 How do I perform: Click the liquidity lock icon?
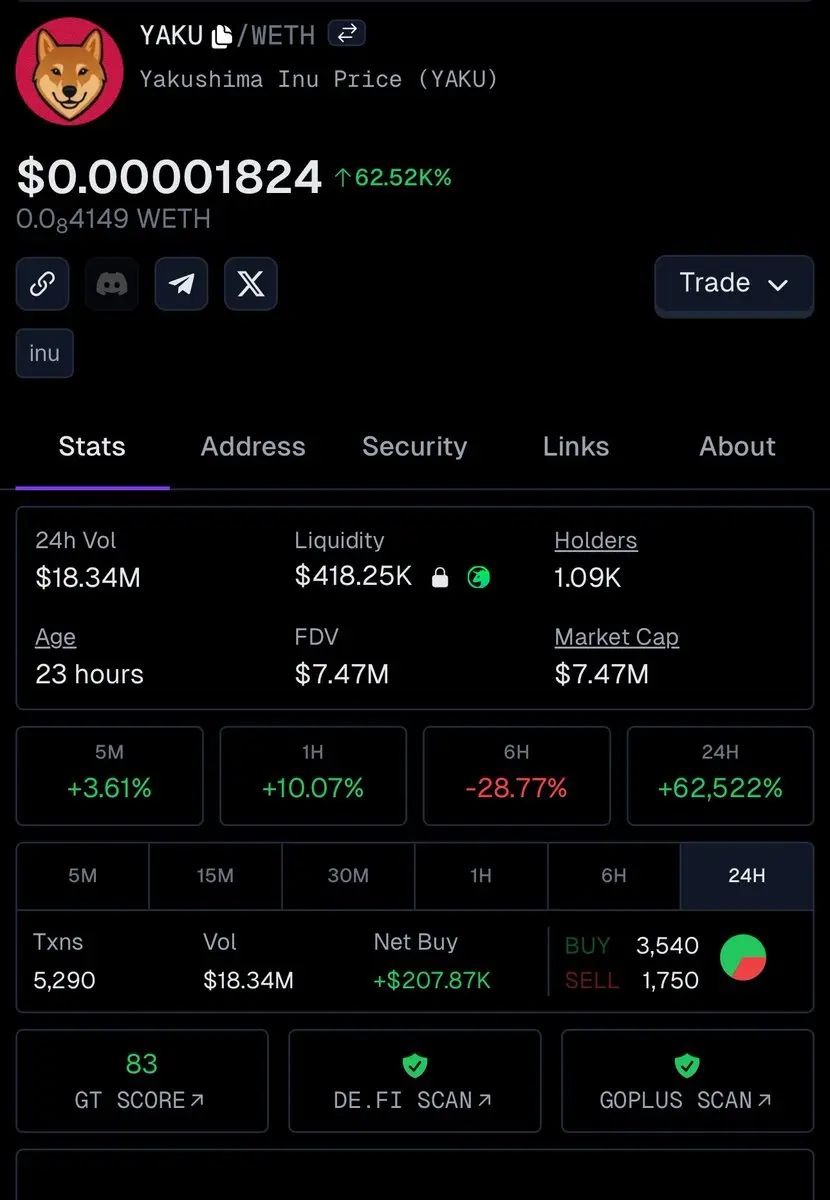tap(440, 577)
